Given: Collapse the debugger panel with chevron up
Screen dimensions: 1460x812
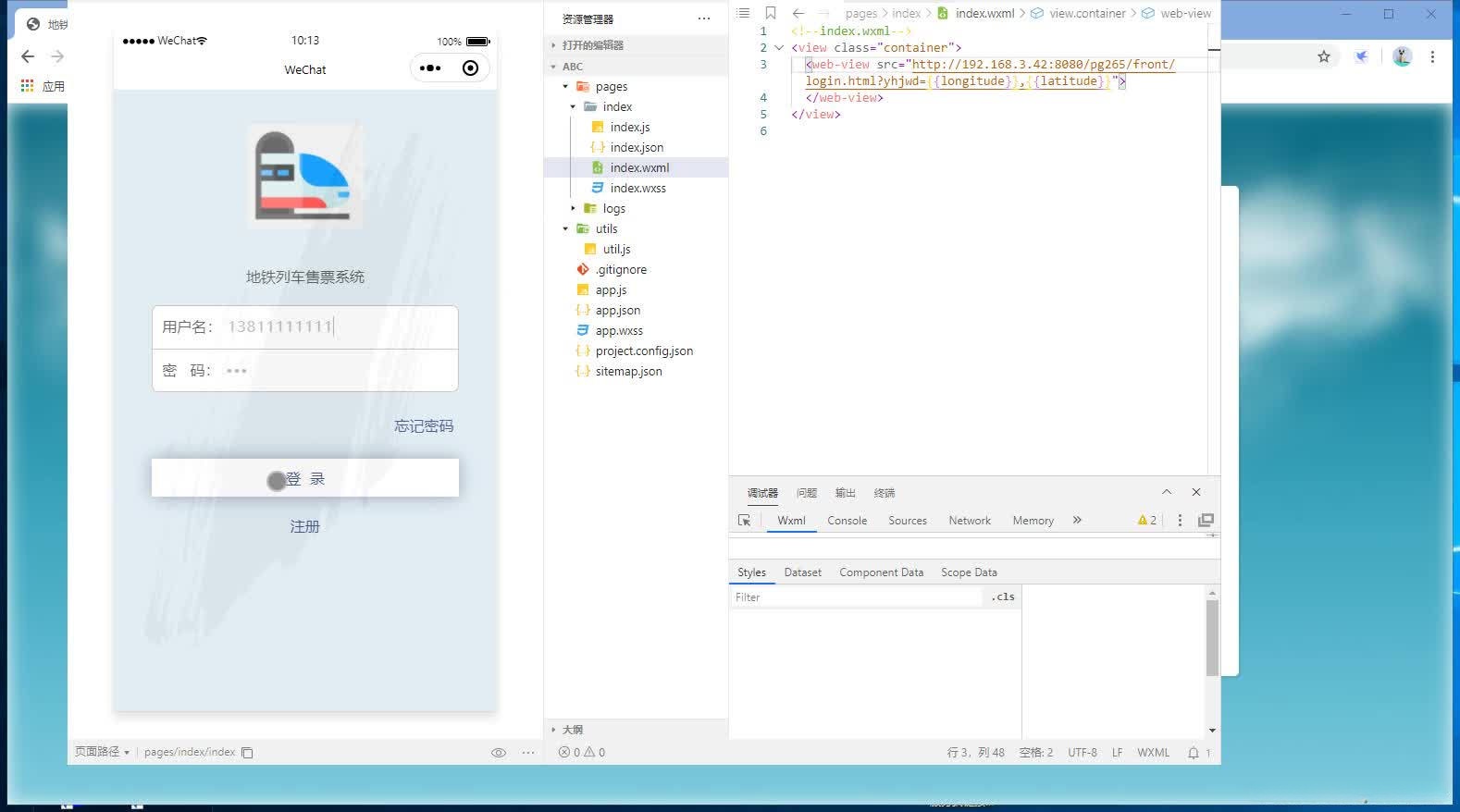Looking at the screenshot, I should coord(1167,492).
